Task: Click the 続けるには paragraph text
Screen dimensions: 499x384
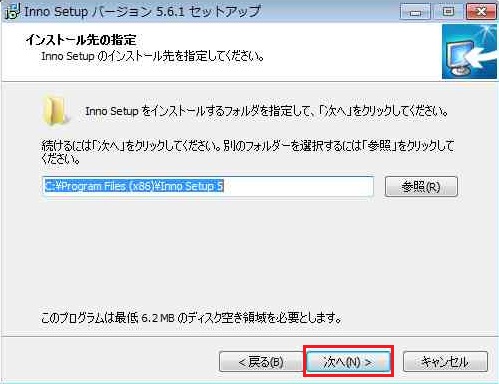Action: 247,152
